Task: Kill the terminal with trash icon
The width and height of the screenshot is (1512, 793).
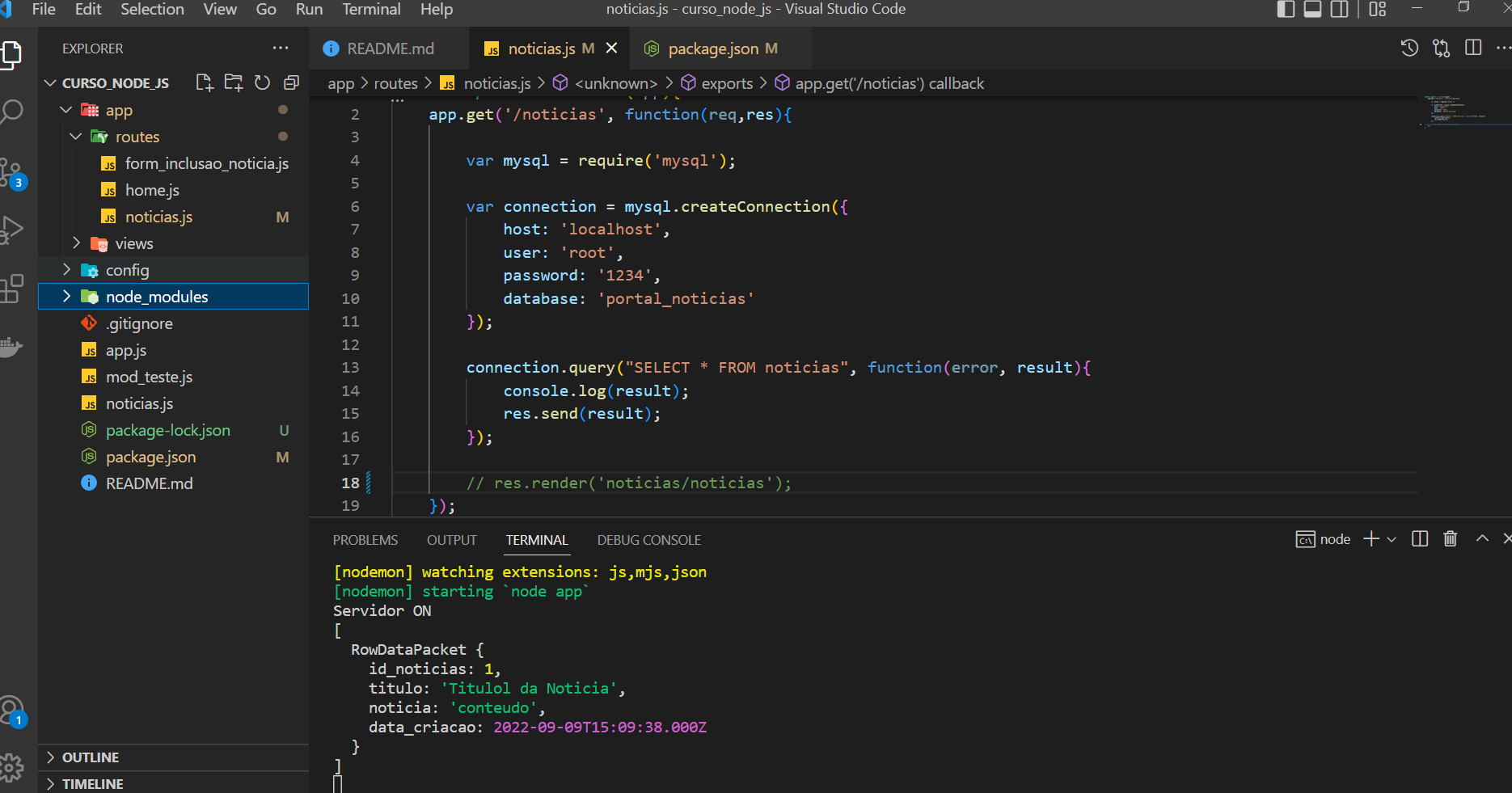Action: coord(1451,538)
